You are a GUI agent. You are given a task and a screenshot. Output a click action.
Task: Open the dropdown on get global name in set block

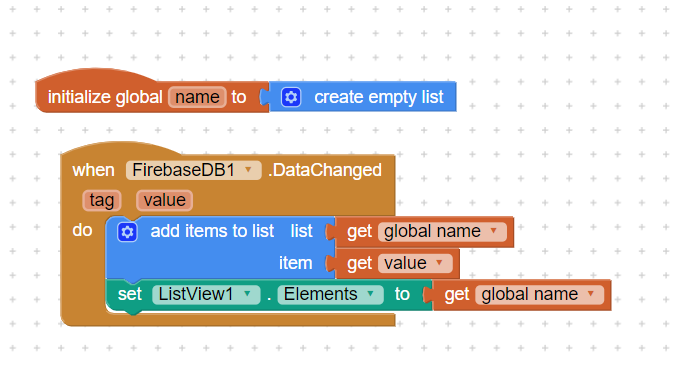(591, 294)
